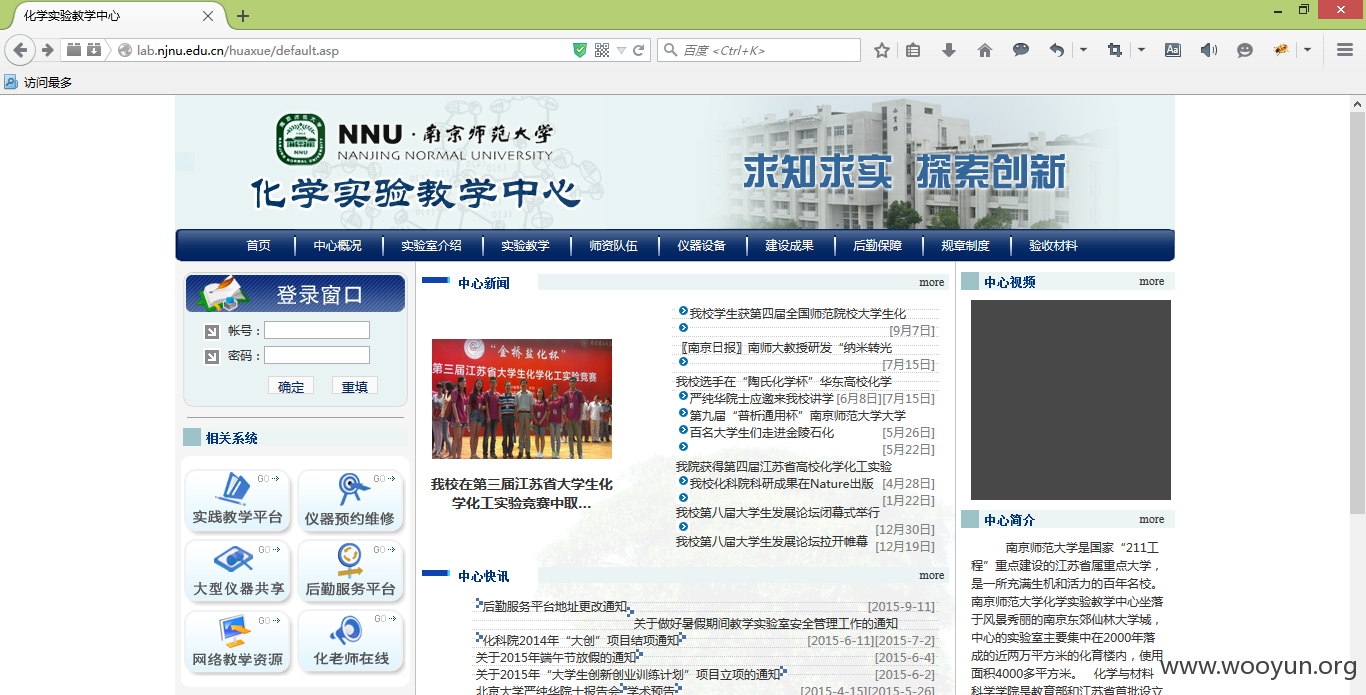Open the 后勤保障 navigation item

pyautogui.click(x=878, y=246)
